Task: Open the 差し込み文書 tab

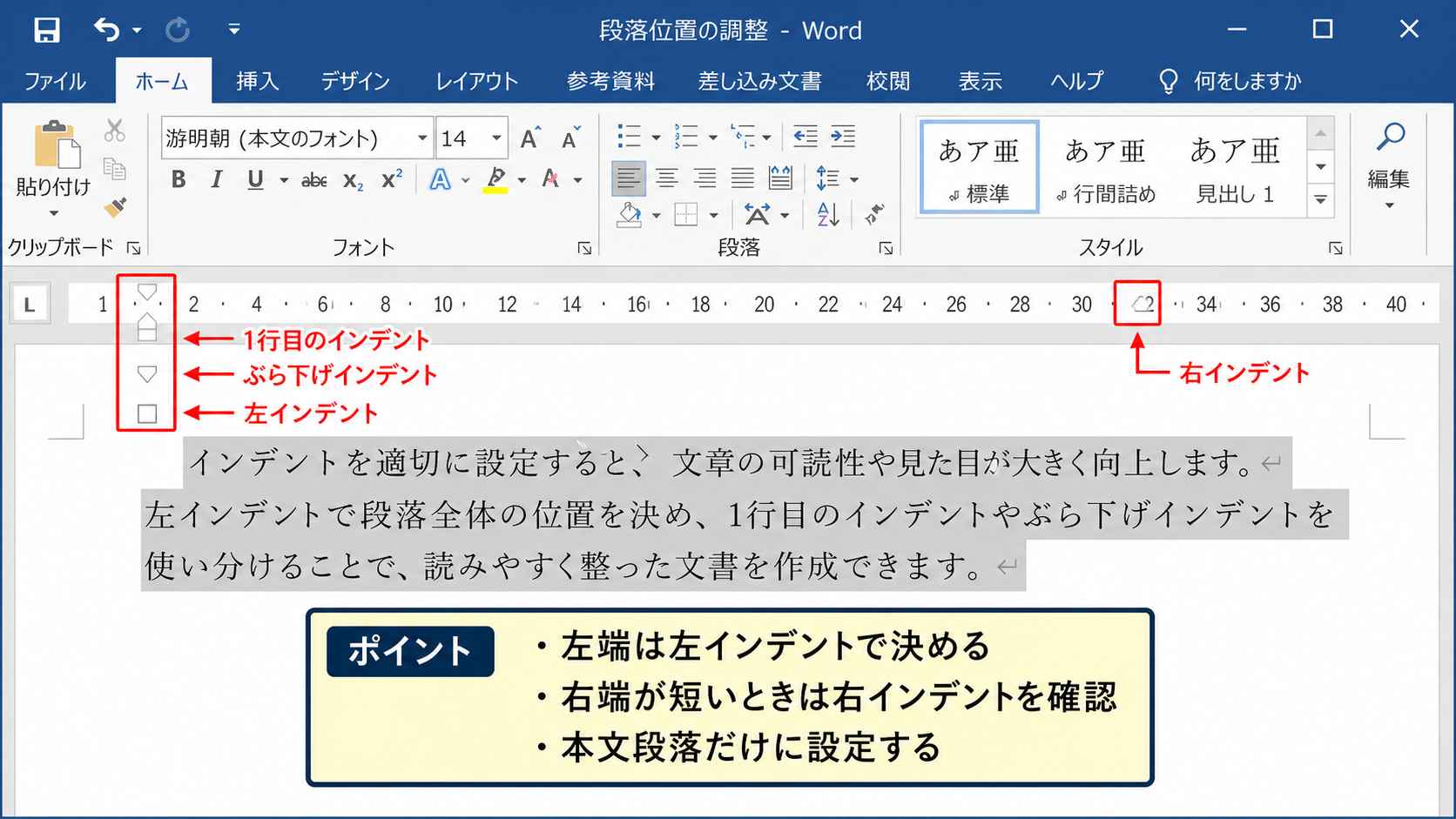Action: point(759,81)
